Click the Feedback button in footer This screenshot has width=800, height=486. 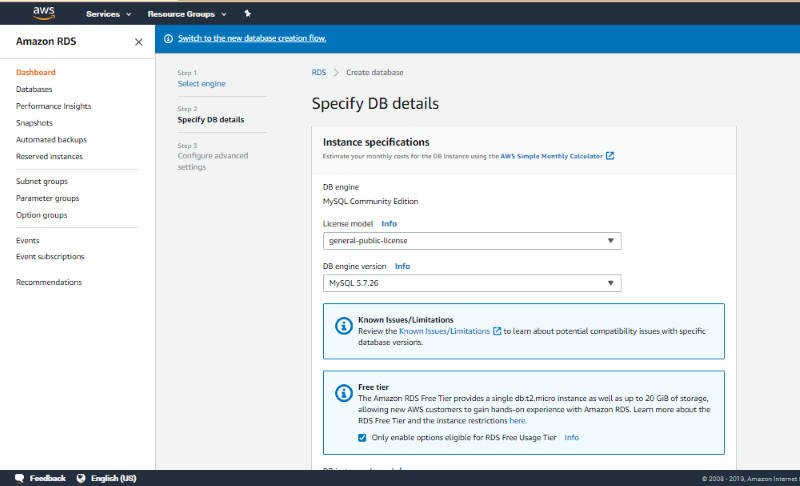pyautogui.click(x=47, y=478)
